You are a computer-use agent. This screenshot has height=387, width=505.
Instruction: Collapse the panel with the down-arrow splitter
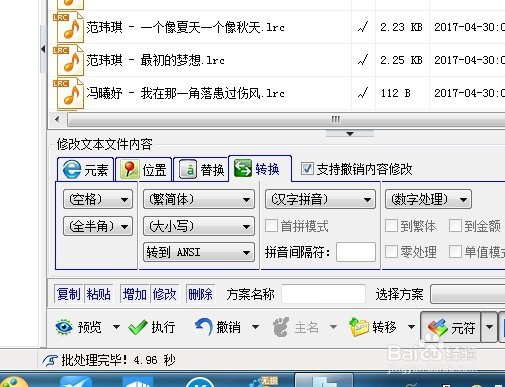click(x=350, y=134)
